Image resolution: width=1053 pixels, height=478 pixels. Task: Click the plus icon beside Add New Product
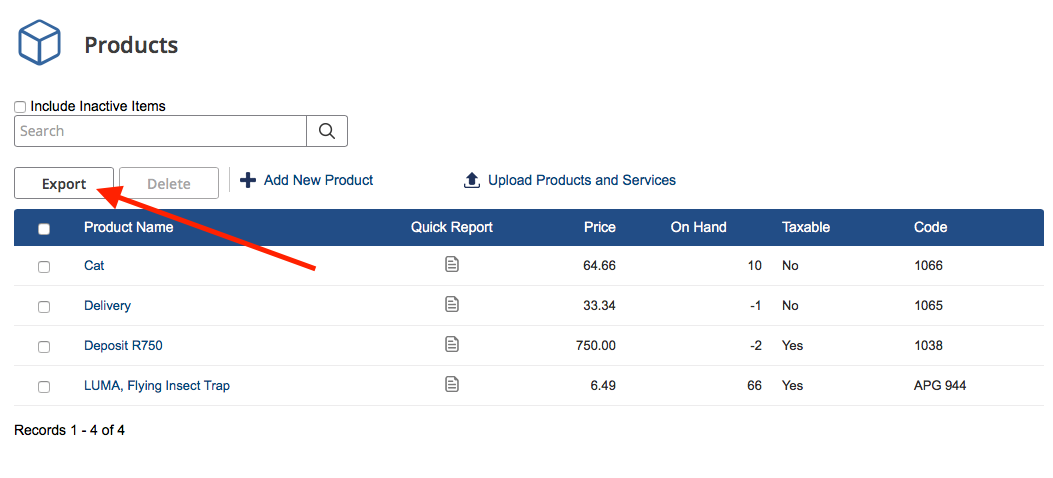[x=248, y=180]
